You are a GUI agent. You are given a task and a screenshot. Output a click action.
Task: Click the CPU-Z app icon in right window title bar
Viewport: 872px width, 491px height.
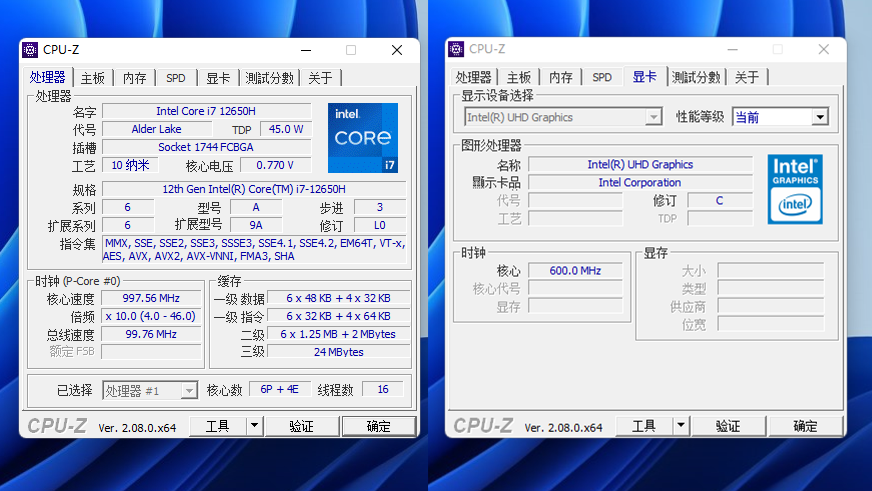(x=456, y=49)
